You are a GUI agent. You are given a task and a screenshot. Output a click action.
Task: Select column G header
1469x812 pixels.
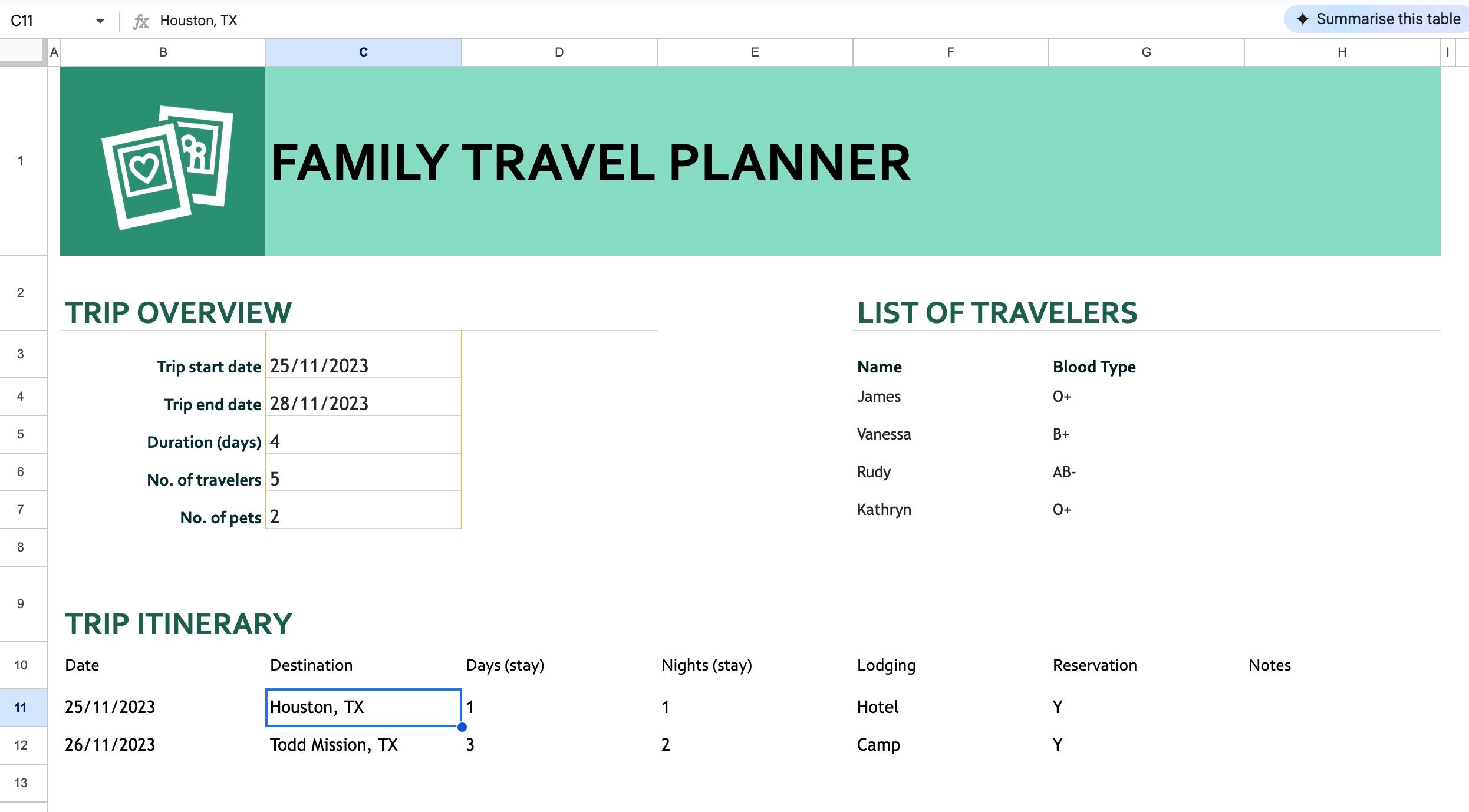1147,52
